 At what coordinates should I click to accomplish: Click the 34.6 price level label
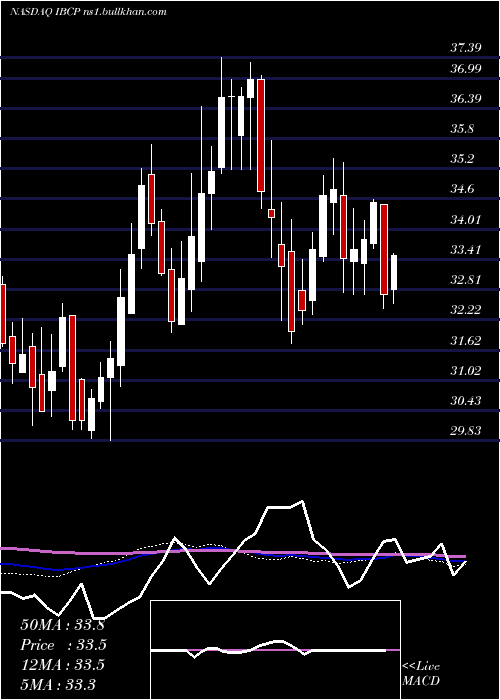[462, 189]
